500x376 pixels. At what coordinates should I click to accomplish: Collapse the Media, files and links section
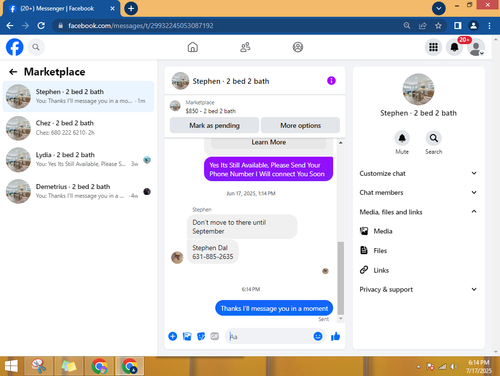point(418,212)
